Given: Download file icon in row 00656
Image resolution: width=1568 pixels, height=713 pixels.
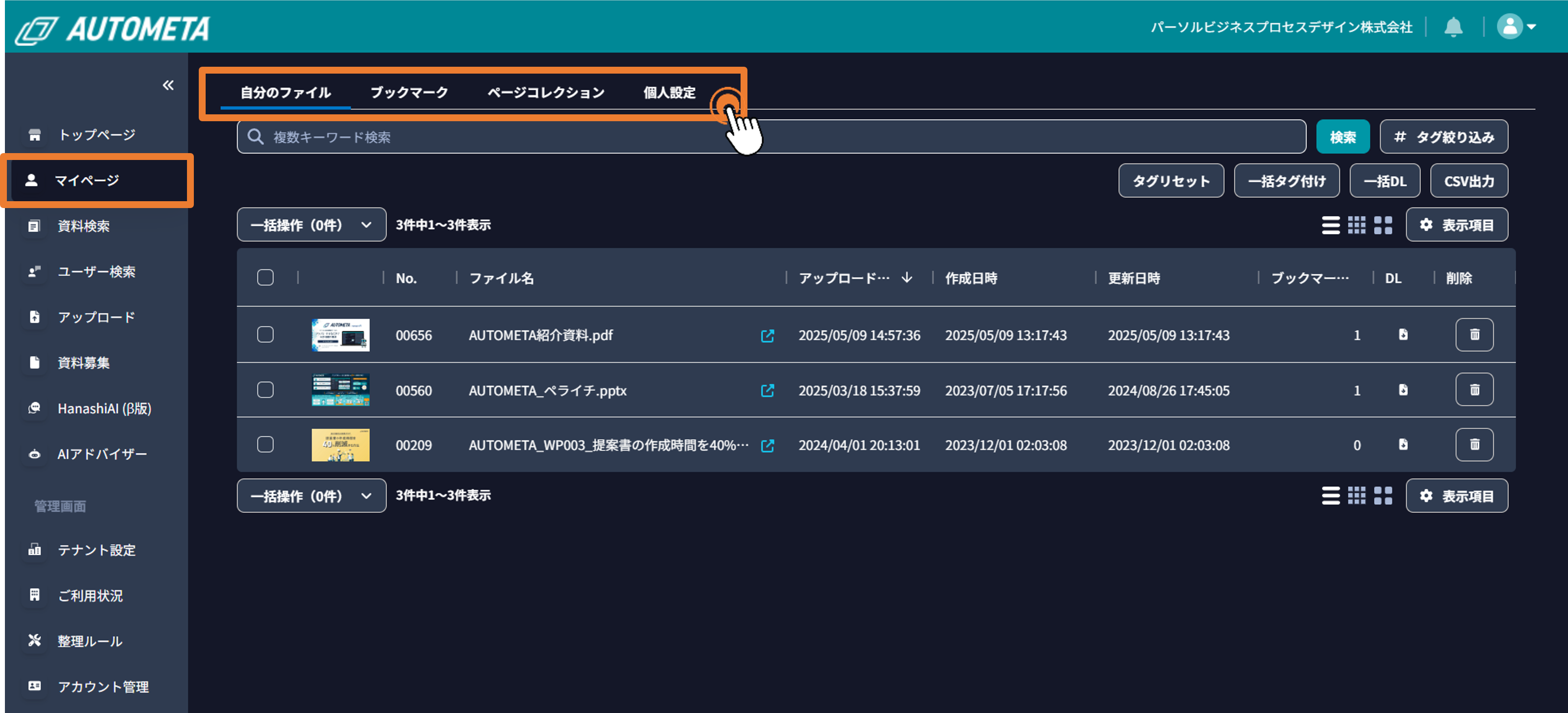Looking at the screenshot, I should click(1403, 334).
